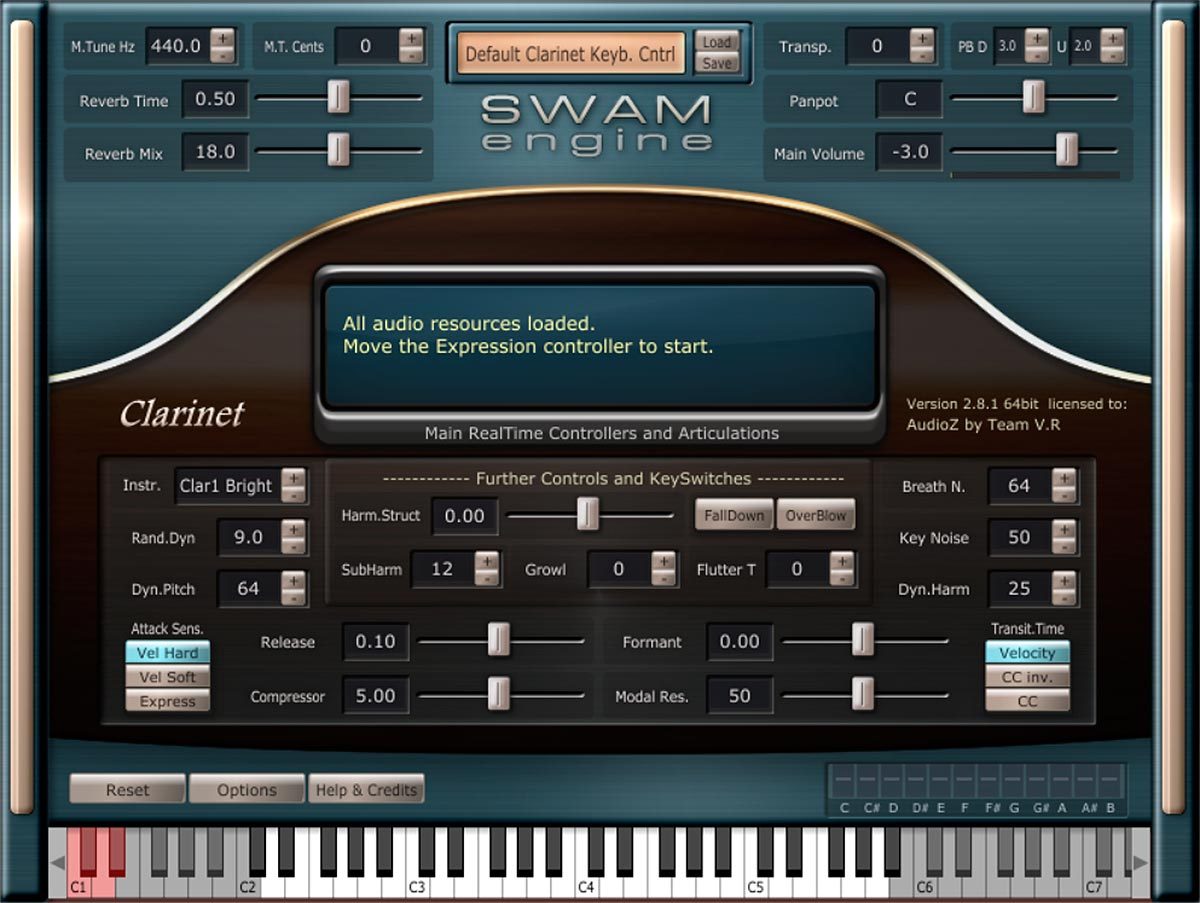Raise M.T. Cents using the plus button
1200x903 pixels.
(x=411, y=38)
